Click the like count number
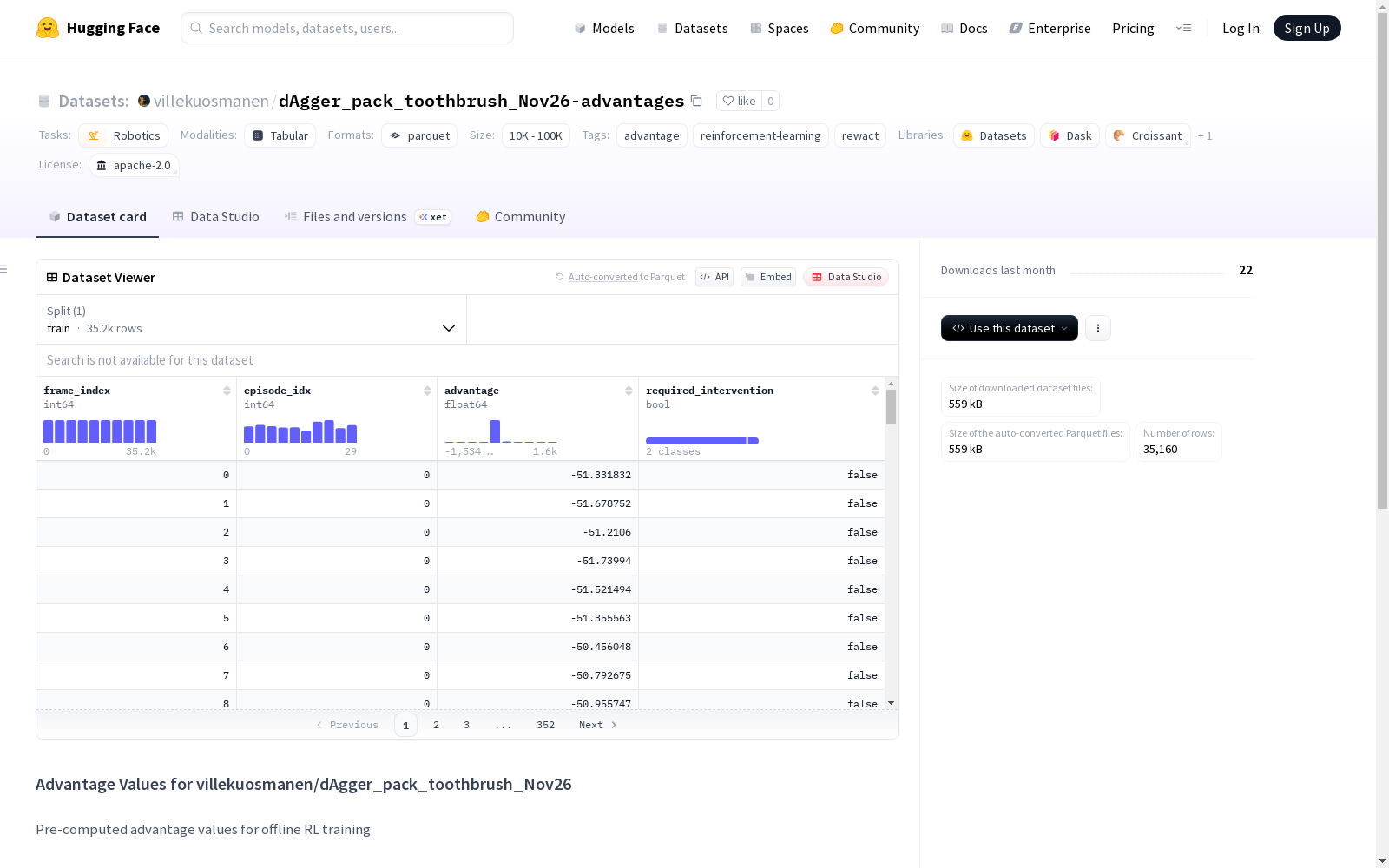The height and width of the screenshot is (868, 1389). [x=770, y=101]
